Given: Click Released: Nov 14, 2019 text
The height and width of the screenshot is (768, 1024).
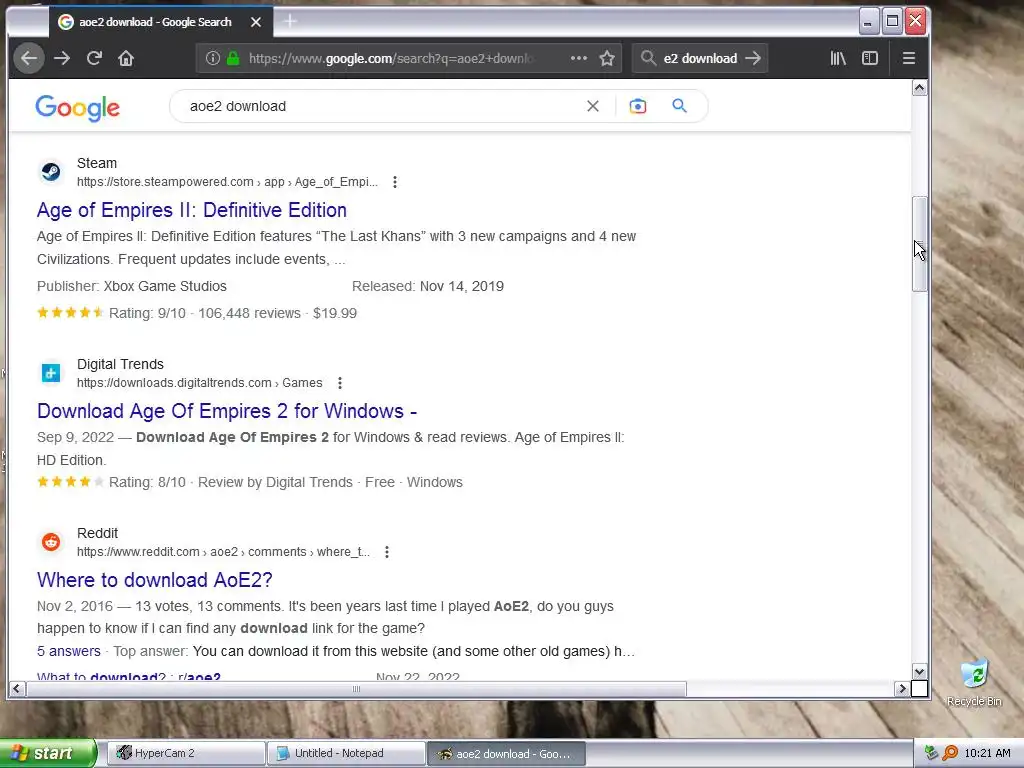Looking at the screenshot, I should (428, 286).
